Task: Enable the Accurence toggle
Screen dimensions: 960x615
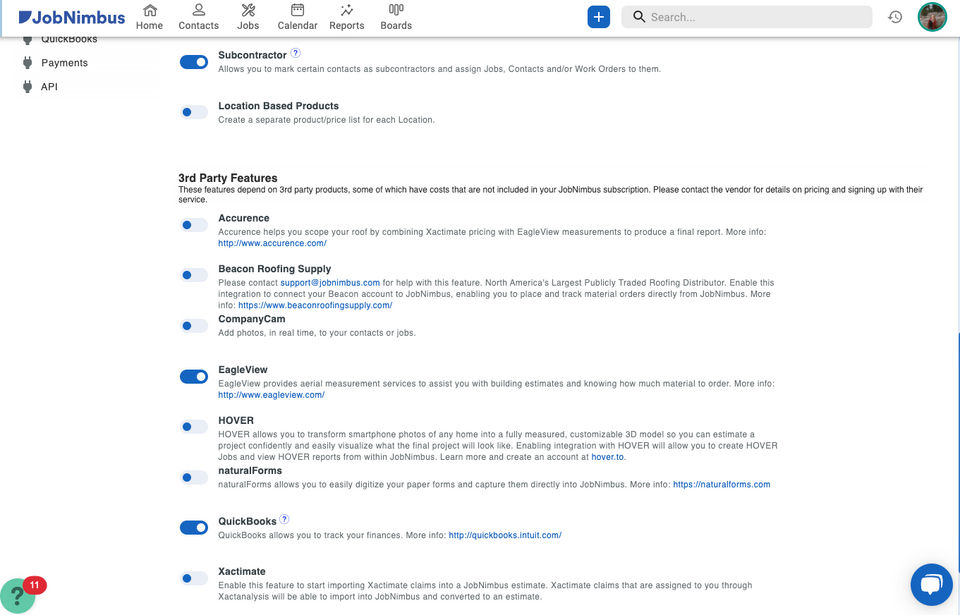Action: coord(193,225)
